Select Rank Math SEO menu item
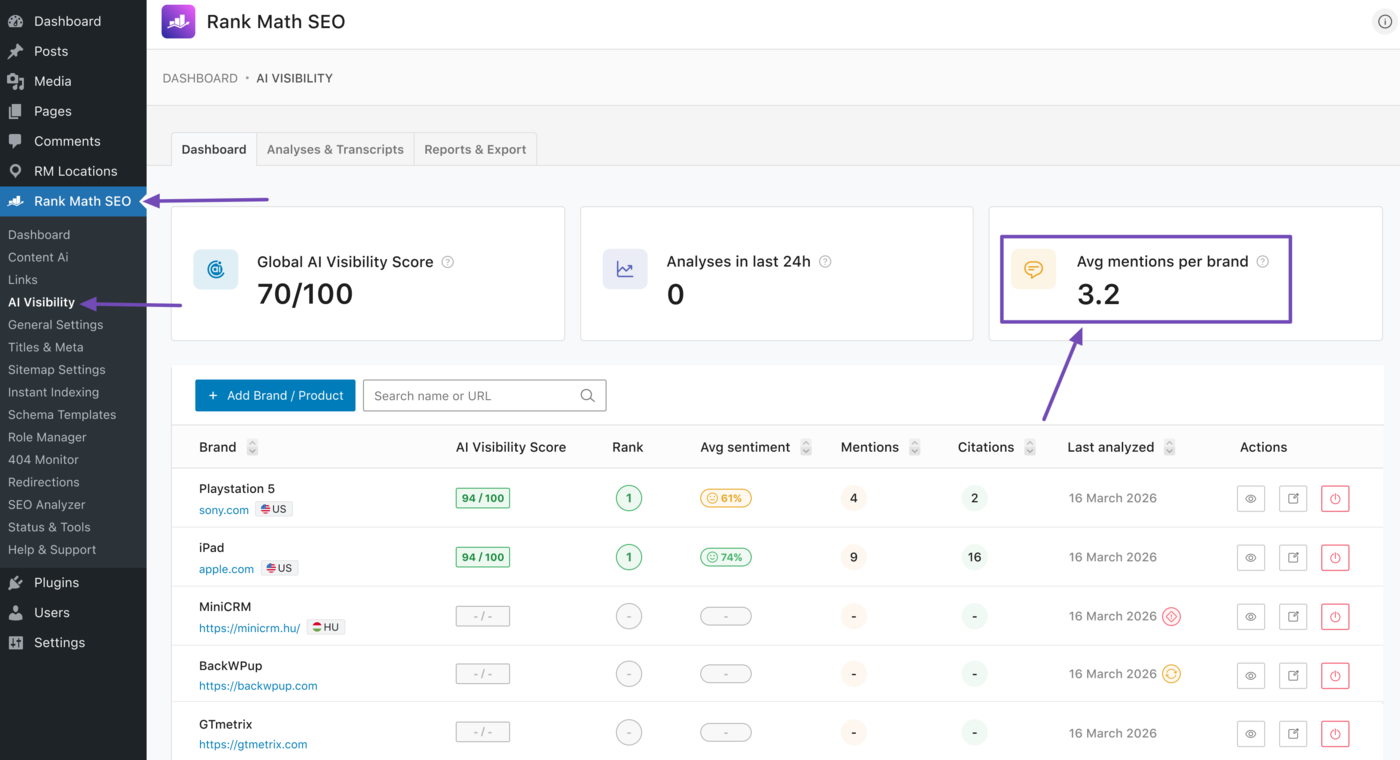Screen dimensions: 1400x760 73,201
